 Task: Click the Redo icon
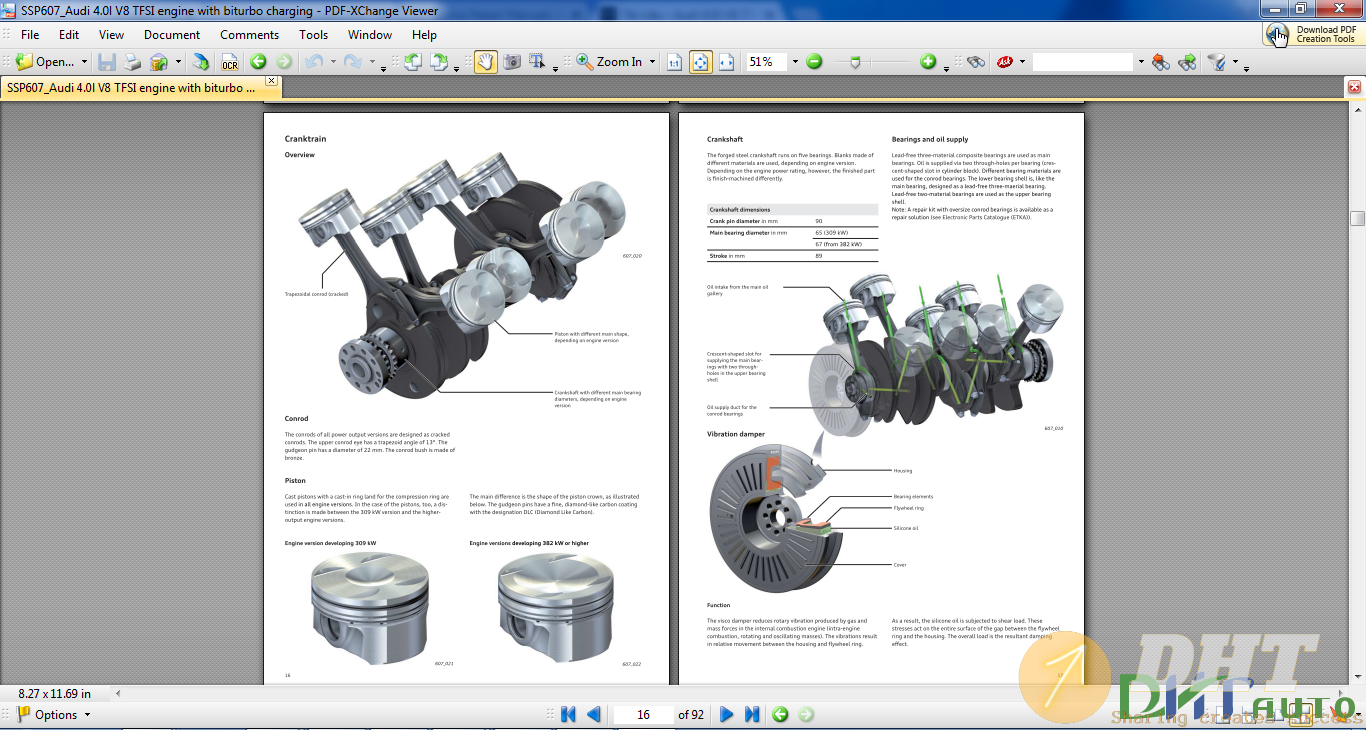click(352, 62)
